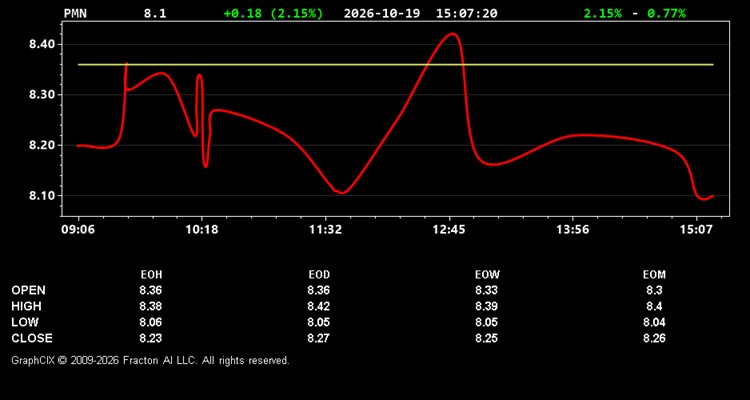Select the EOD column header
750x400 pixels.
[319, 275]
